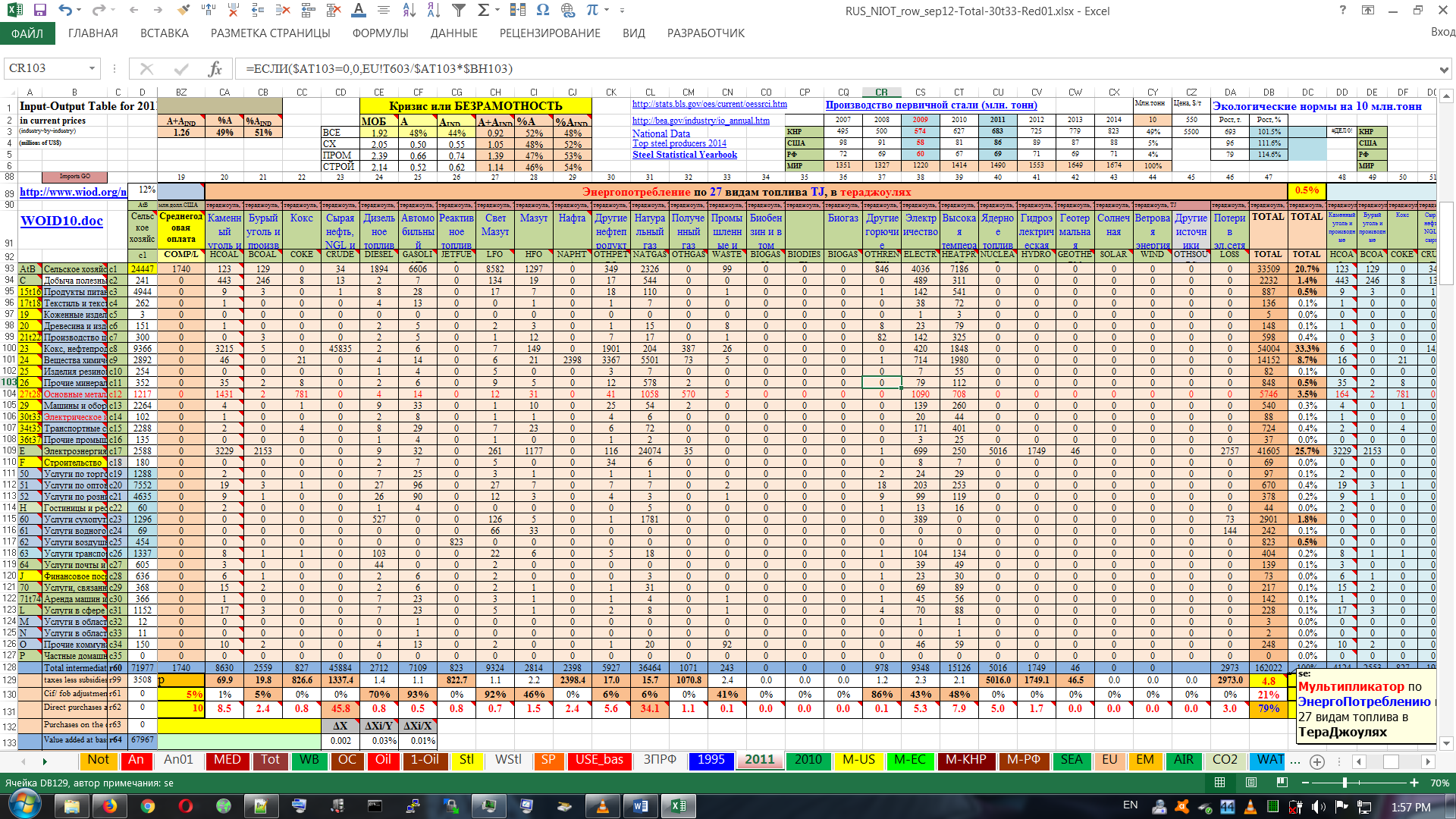Add a new sheet with plus button
1456x819 pixels.
click(x=1317, y=762)
